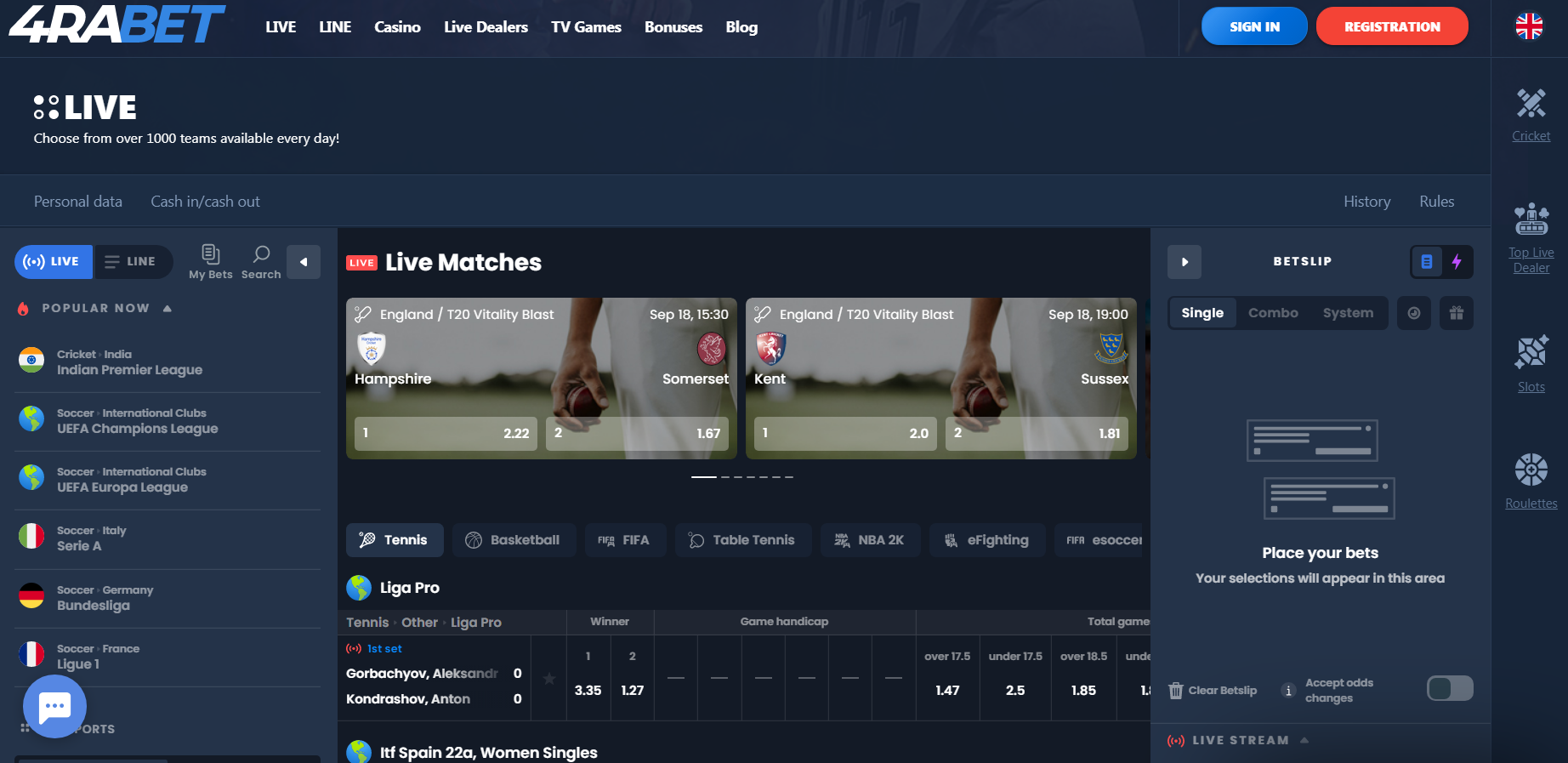
Task: Open Blog in top navigation
Action: tap(741, 27)
